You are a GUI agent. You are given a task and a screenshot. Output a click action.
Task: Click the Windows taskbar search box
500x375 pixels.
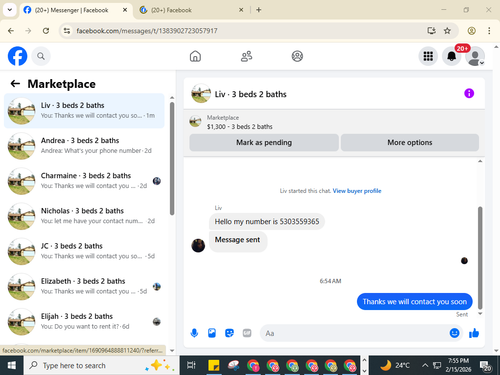(100, 365)
